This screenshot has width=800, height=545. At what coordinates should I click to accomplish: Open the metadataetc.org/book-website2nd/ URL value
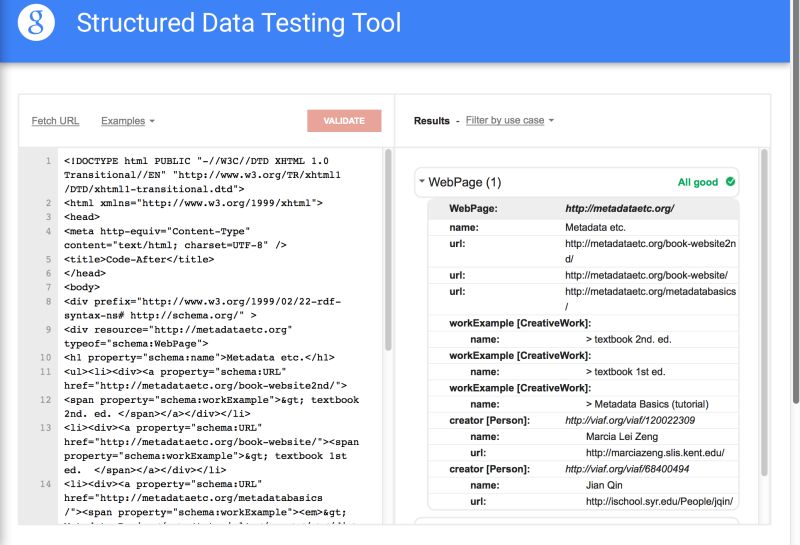coord(650,250)
